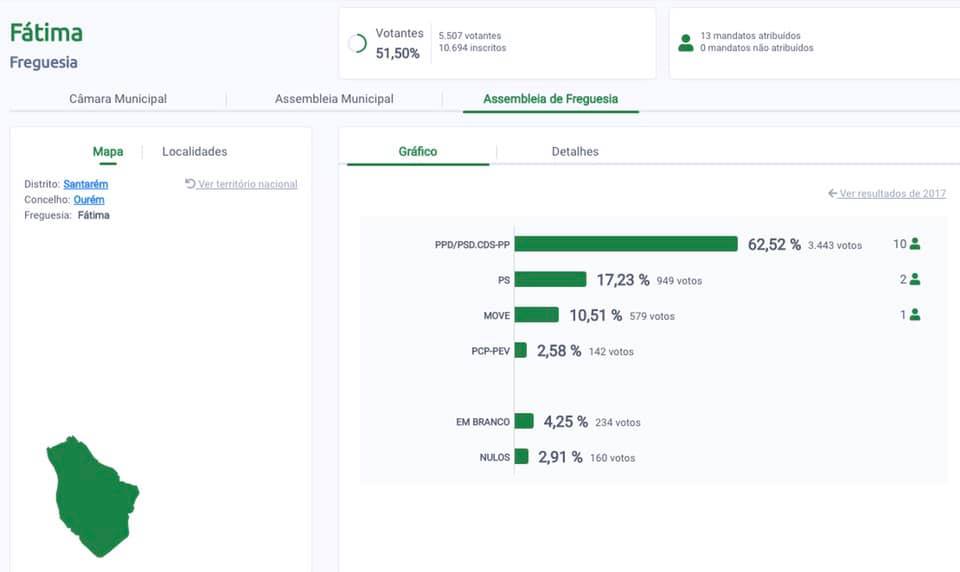
Task: Switch to Assembleia Municipal tab
Action: [334, 99]
